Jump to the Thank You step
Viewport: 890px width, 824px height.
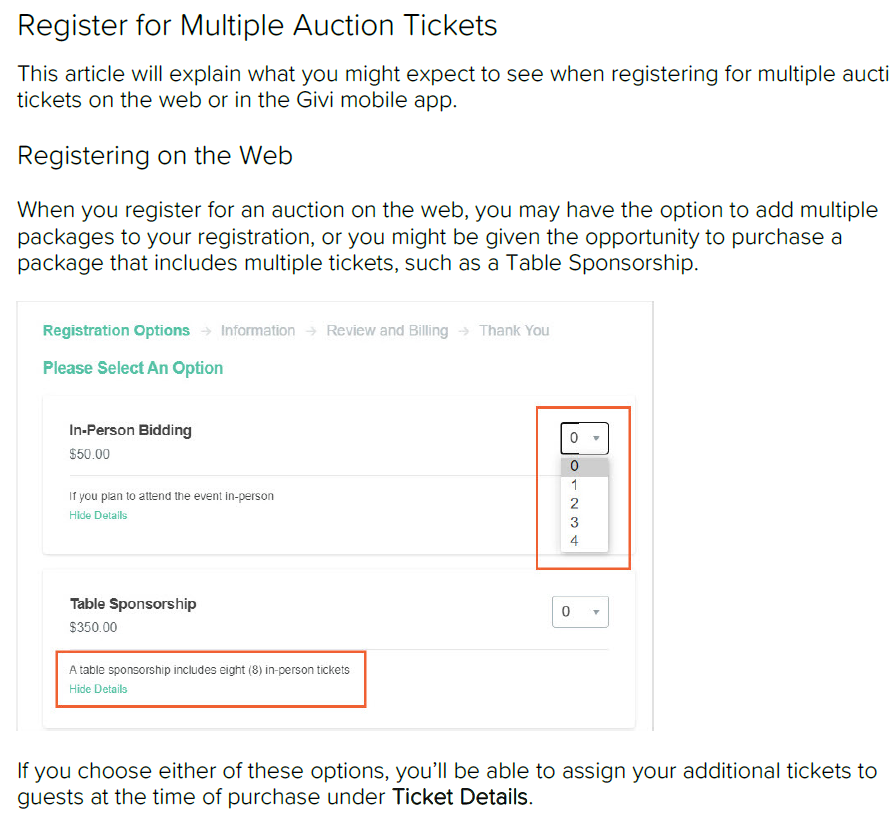tap(514, 331)
